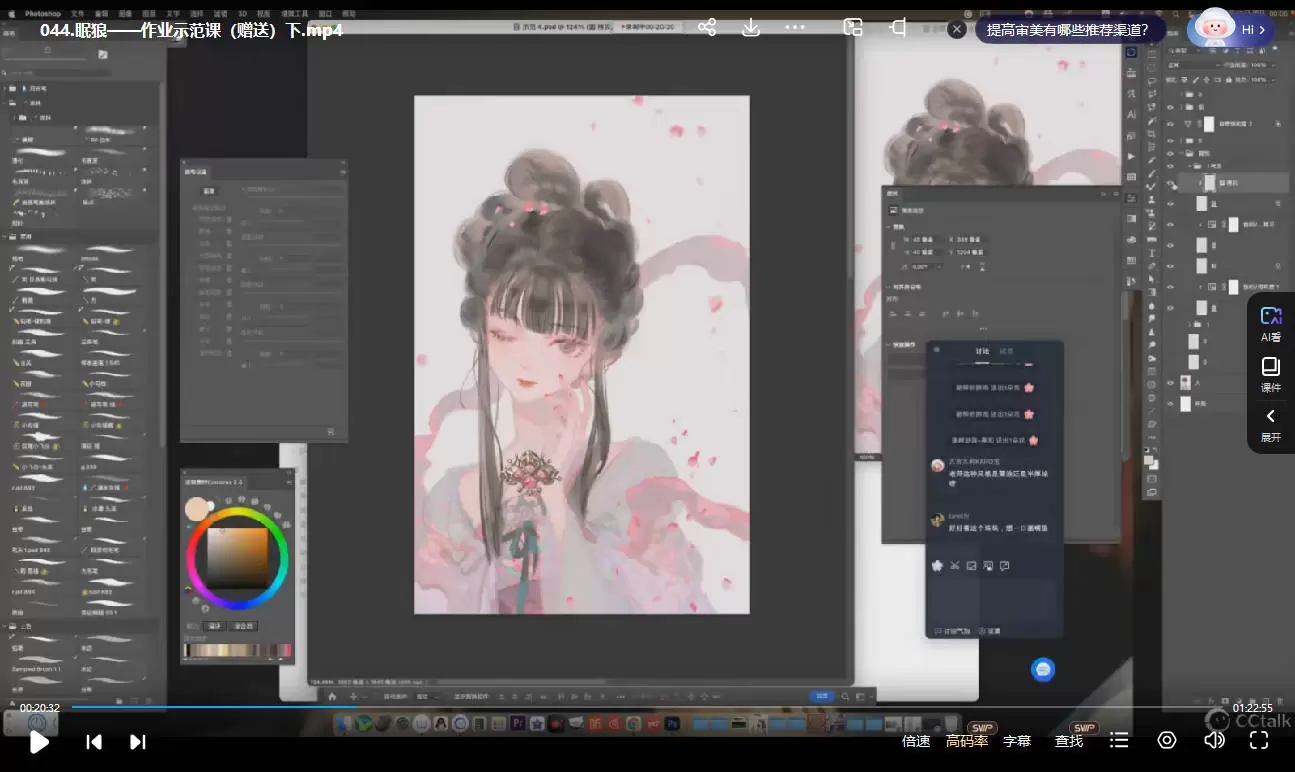
Task: Click the magnifier icon in Photoshop options bar
Action: click(x=845, y=695)
